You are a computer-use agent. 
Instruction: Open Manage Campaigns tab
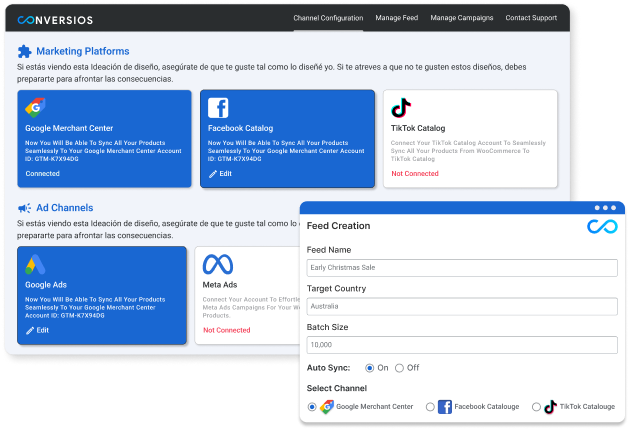(461, 18)
